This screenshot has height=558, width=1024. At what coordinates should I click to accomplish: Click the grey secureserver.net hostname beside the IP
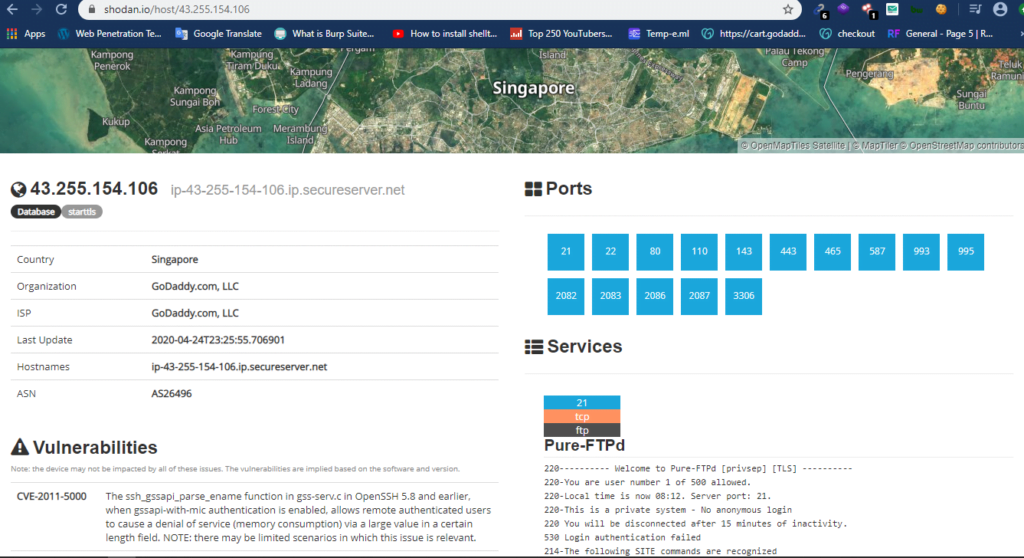tap(287, 190)
